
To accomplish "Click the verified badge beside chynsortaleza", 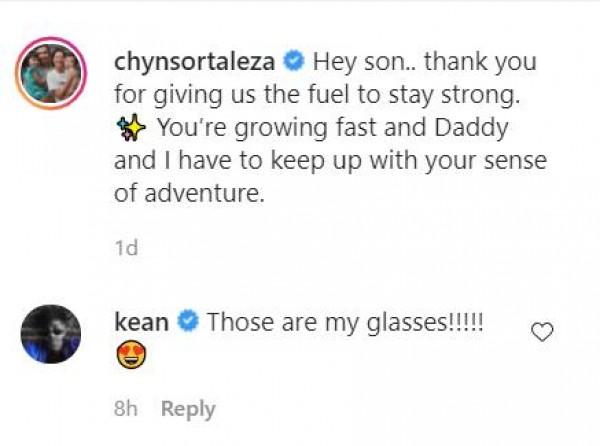I will coord(293,62).
